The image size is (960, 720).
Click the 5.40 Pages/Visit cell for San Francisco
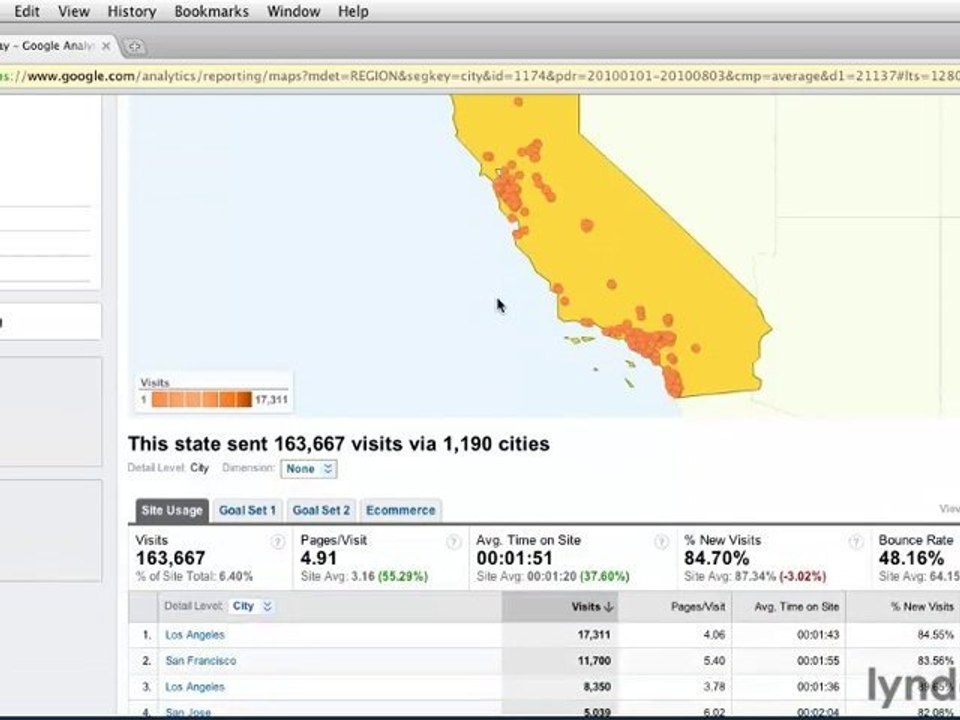click(714, 661)
